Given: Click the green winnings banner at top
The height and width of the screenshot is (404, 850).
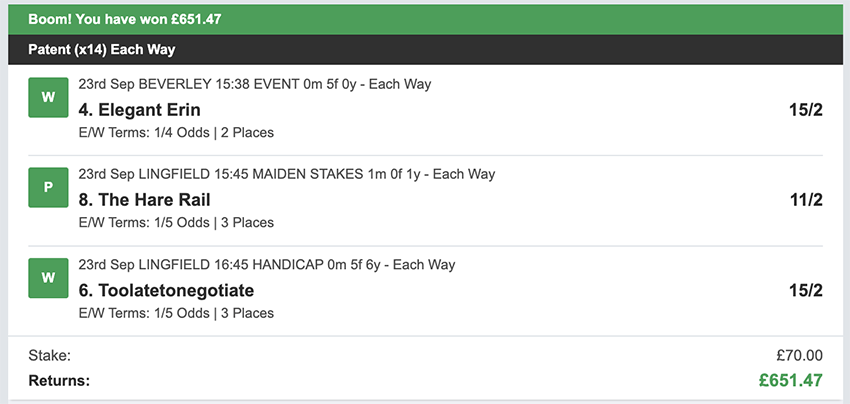Looking at the screenshot, I should coord(425,19).
